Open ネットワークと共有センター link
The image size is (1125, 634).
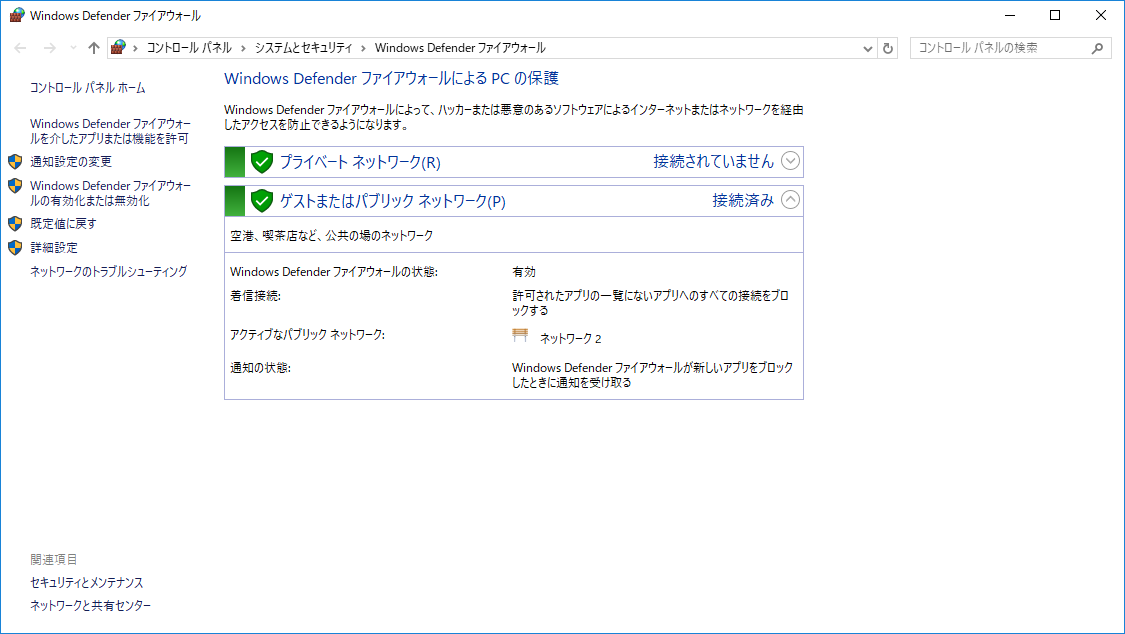[90, 605]
